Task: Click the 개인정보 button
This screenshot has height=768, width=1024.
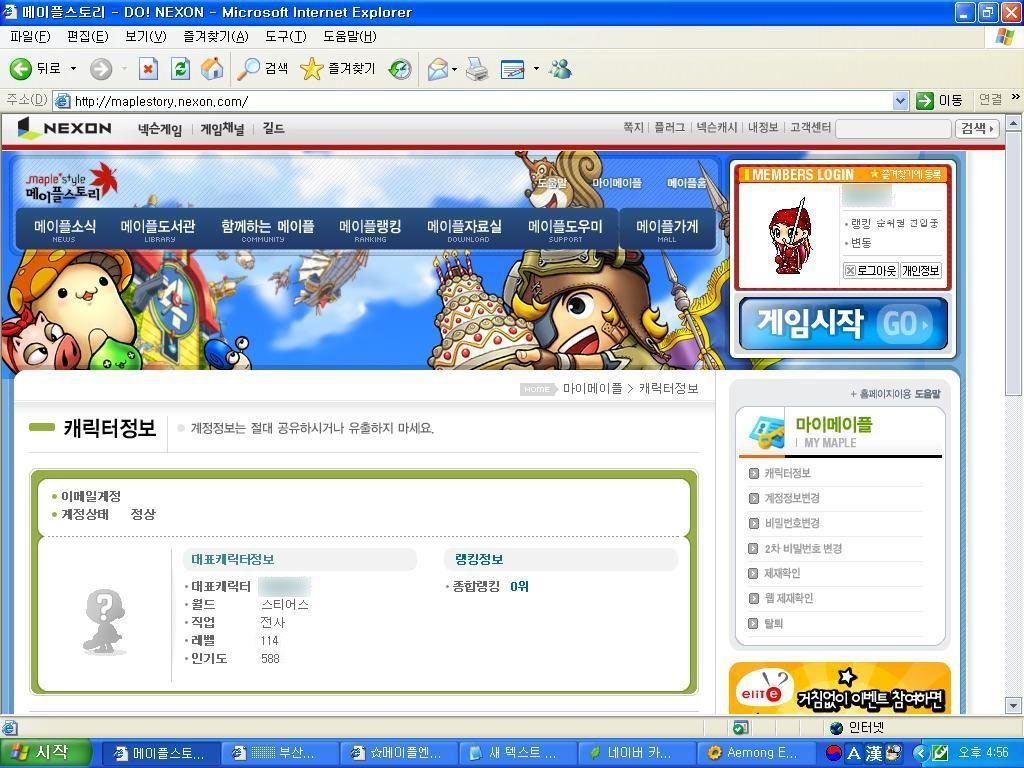Action: click(x=921, y=270)
